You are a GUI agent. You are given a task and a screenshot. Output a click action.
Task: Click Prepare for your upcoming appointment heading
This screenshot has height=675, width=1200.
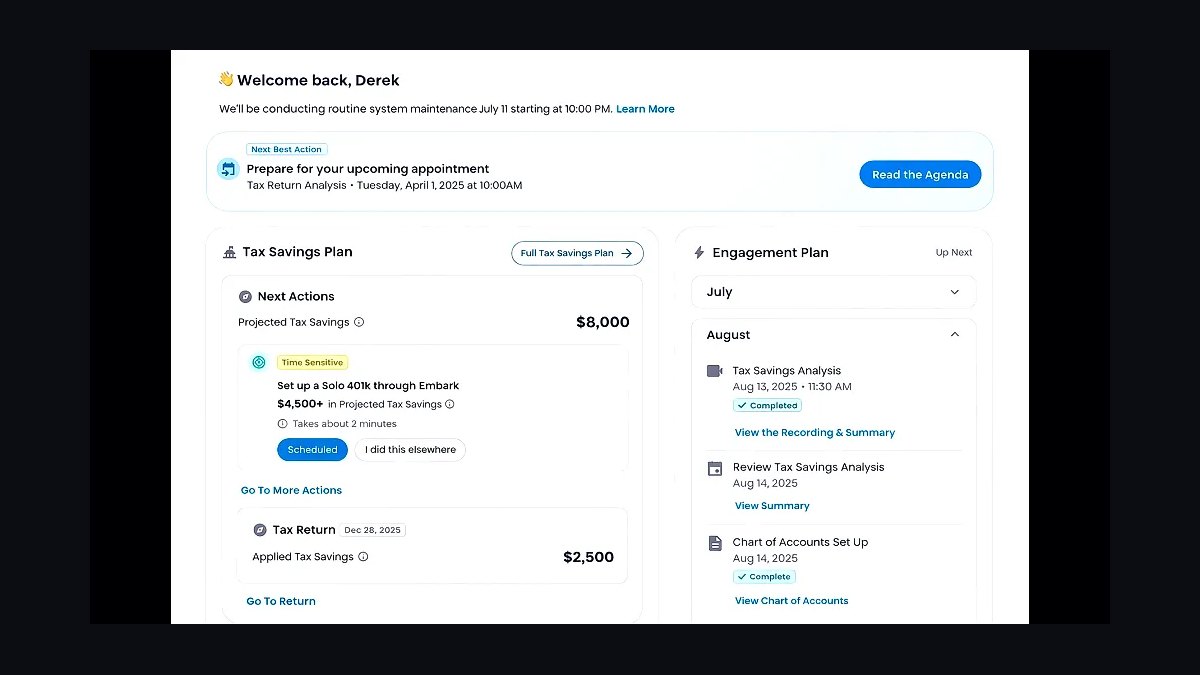[368, 169]
